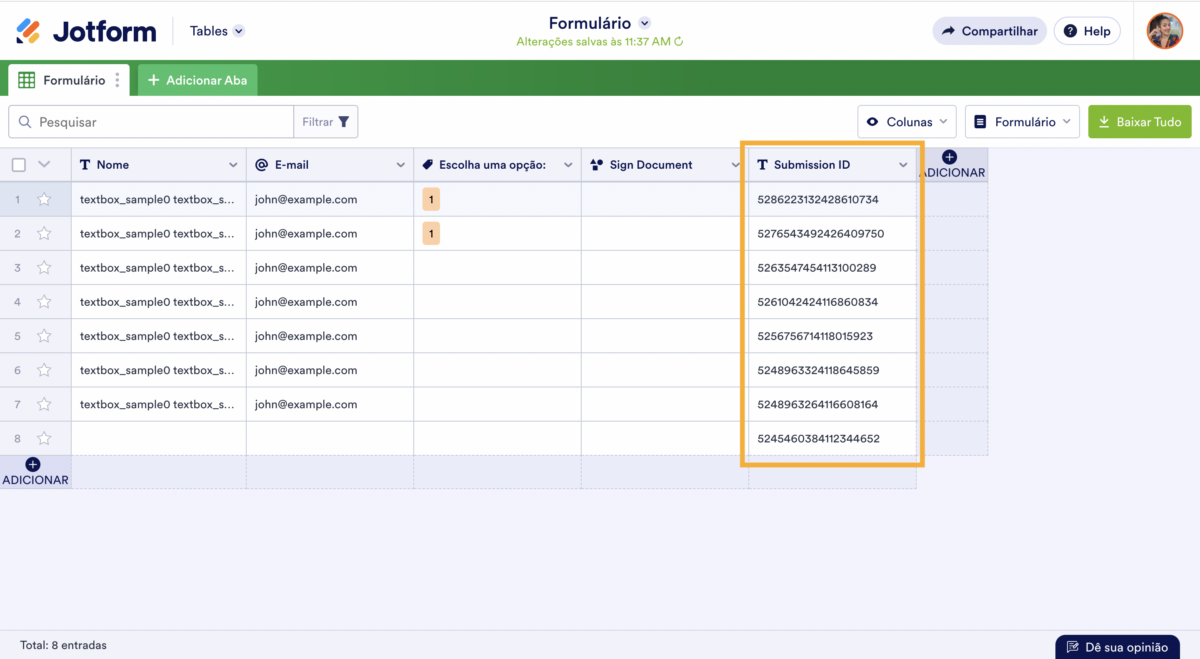
Task: Click the Compartilhar share button
Action: click(990, 31)
